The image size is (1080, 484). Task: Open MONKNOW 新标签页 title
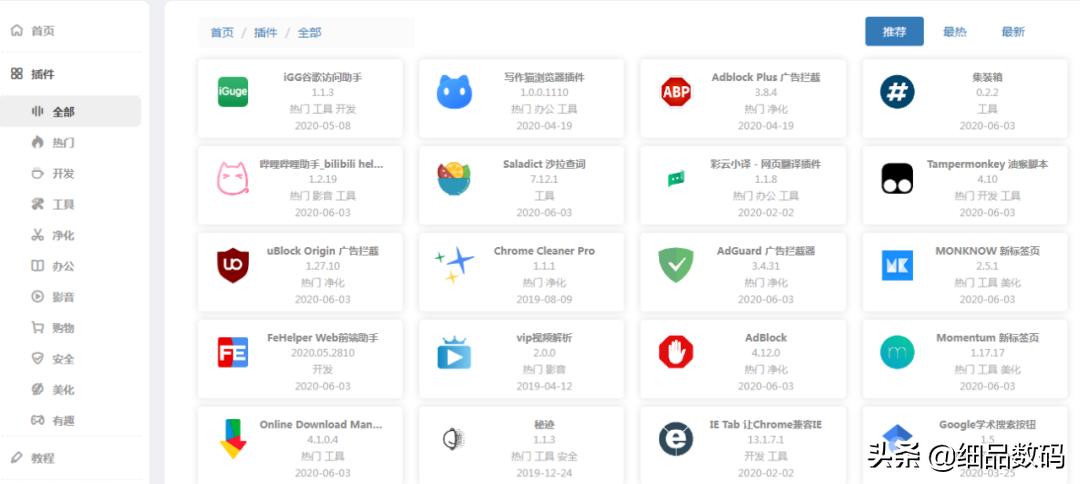click(x=987, y=251)
